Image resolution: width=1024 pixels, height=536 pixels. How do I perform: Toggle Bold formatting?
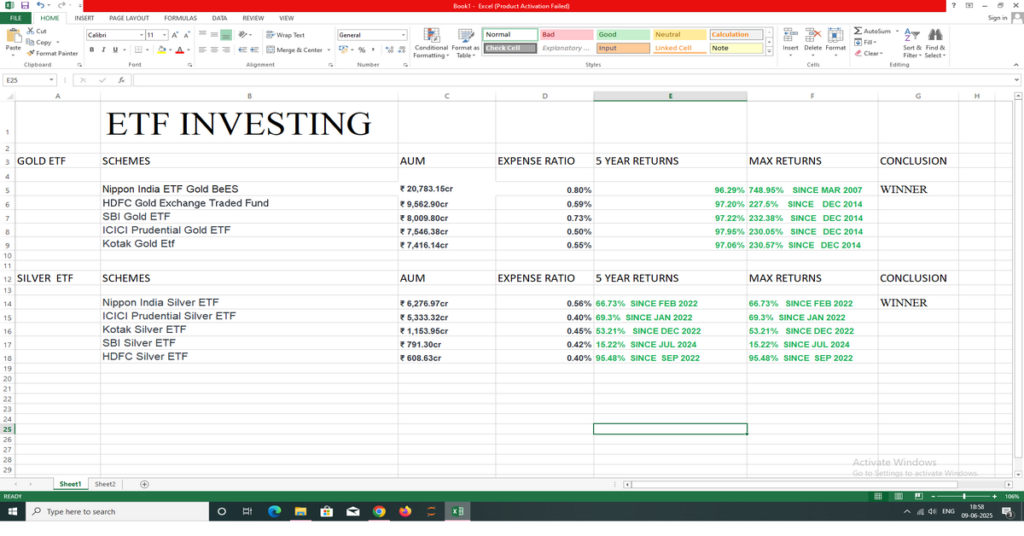[x=92, y=50]
